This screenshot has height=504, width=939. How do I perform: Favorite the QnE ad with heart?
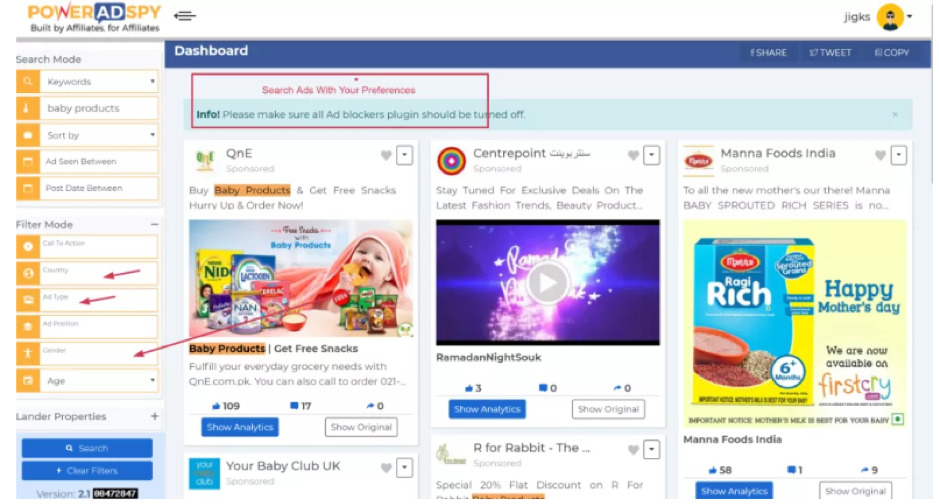[386, 156]
